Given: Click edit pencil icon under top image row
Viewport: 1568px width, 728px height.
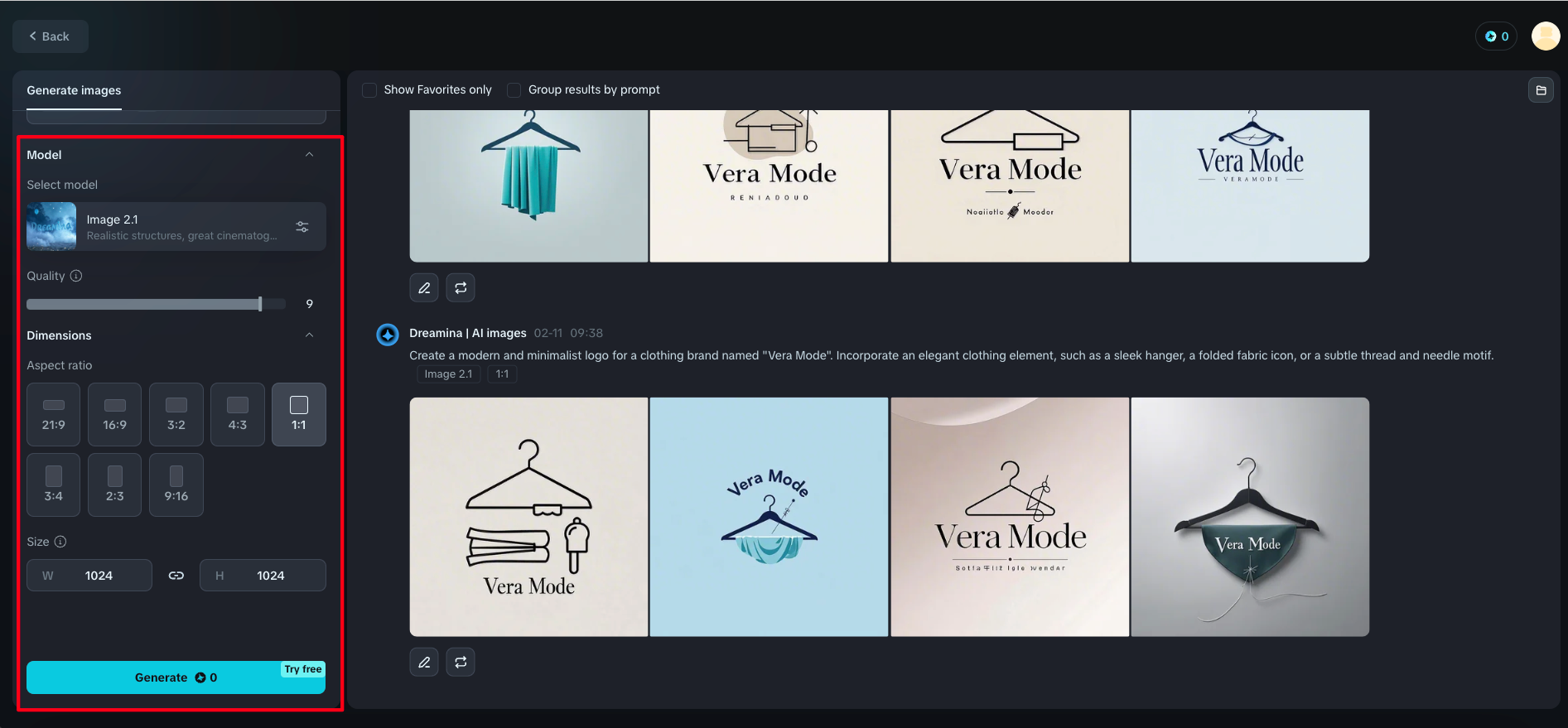Looking at the screenshot, I should (424, 288).
